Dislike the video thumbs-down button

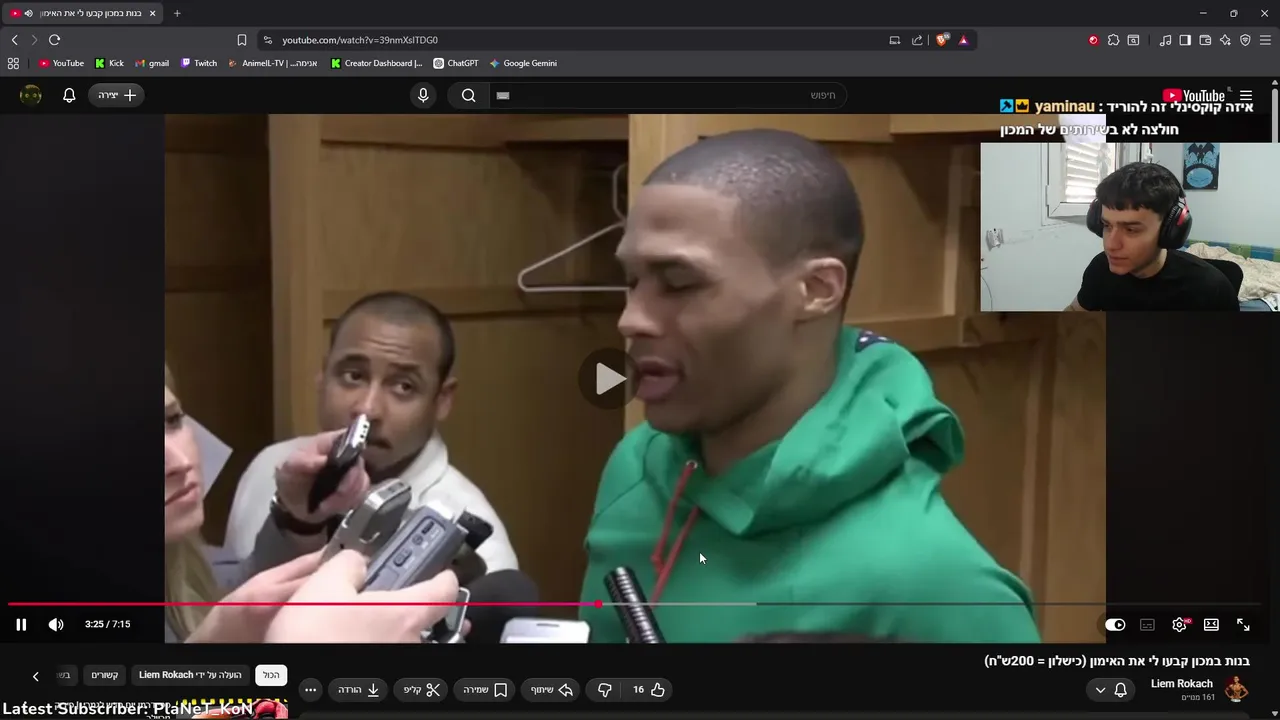(x=604, y=689)
